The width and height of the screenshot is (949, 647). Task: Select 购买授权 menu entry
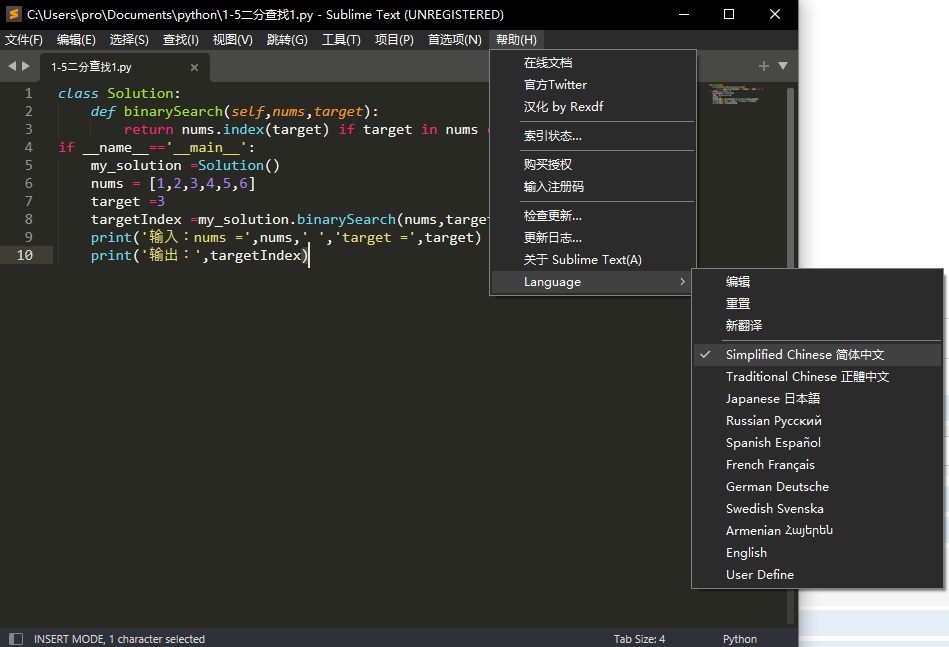pos(593,165)
